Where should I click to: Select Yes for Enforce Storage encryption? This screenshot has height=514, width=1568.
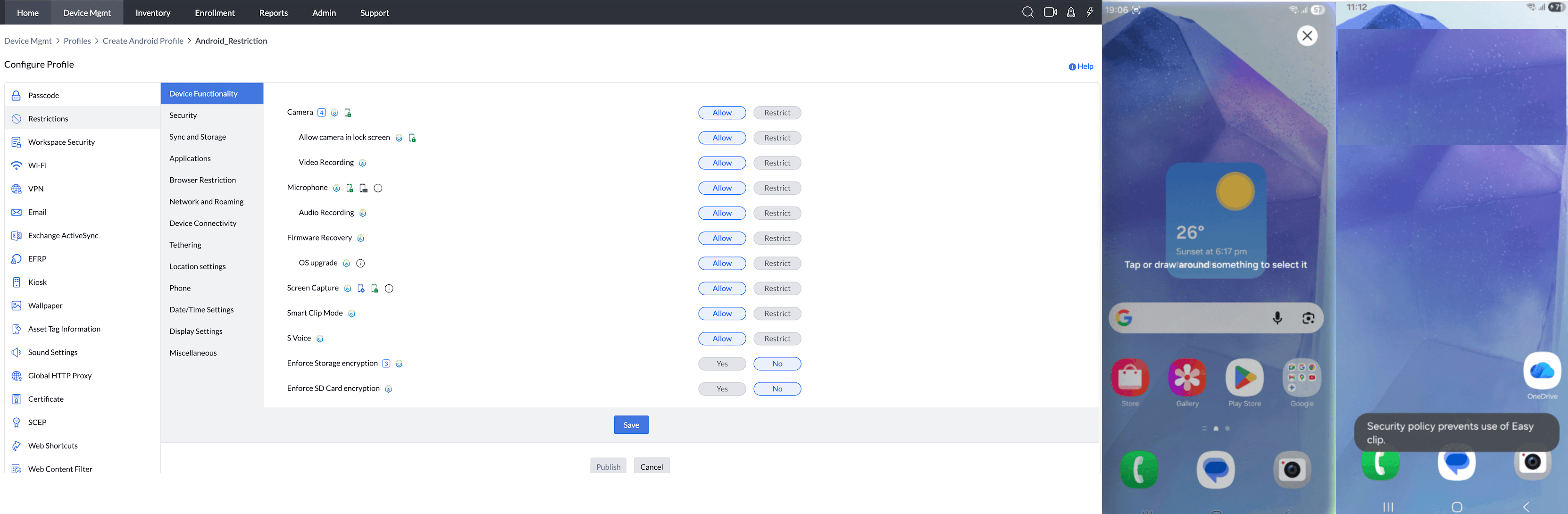pos(721,364)
